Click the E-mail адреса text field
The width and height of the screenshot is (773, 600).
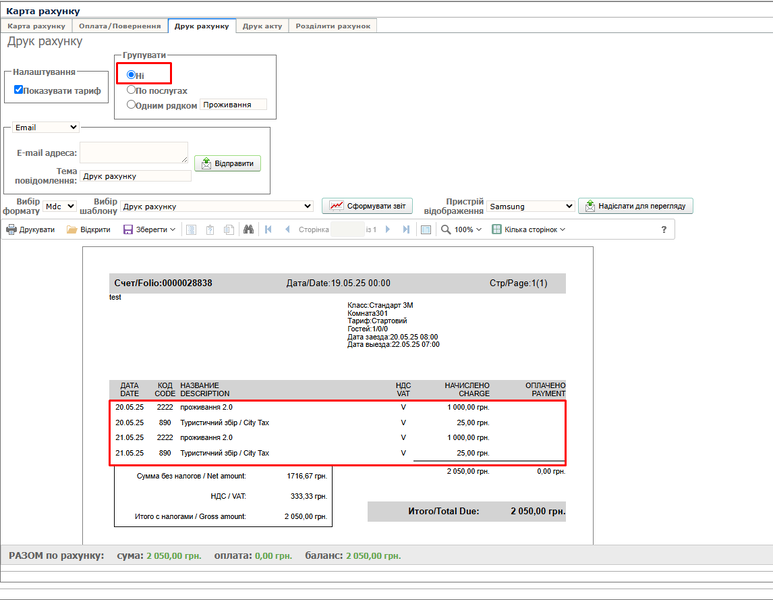(x=134, y=152)
